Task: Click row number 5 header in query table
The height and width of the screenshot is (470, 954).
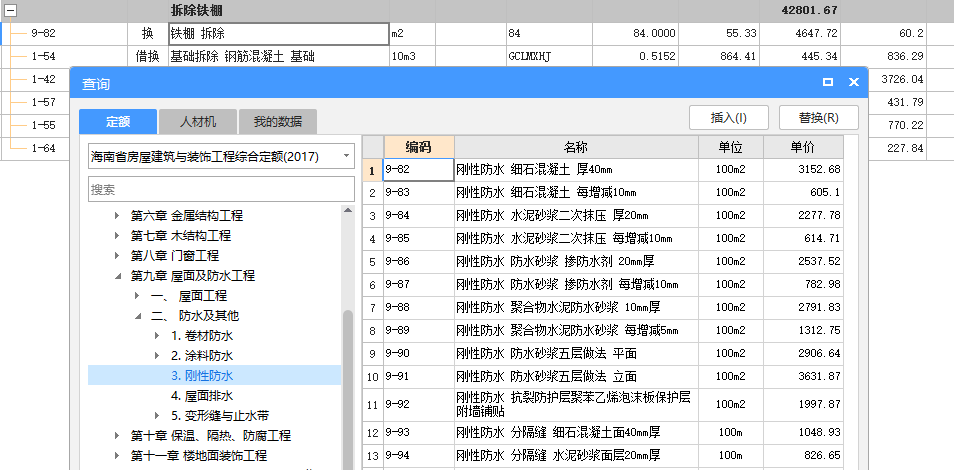Action: coord(373,262)
